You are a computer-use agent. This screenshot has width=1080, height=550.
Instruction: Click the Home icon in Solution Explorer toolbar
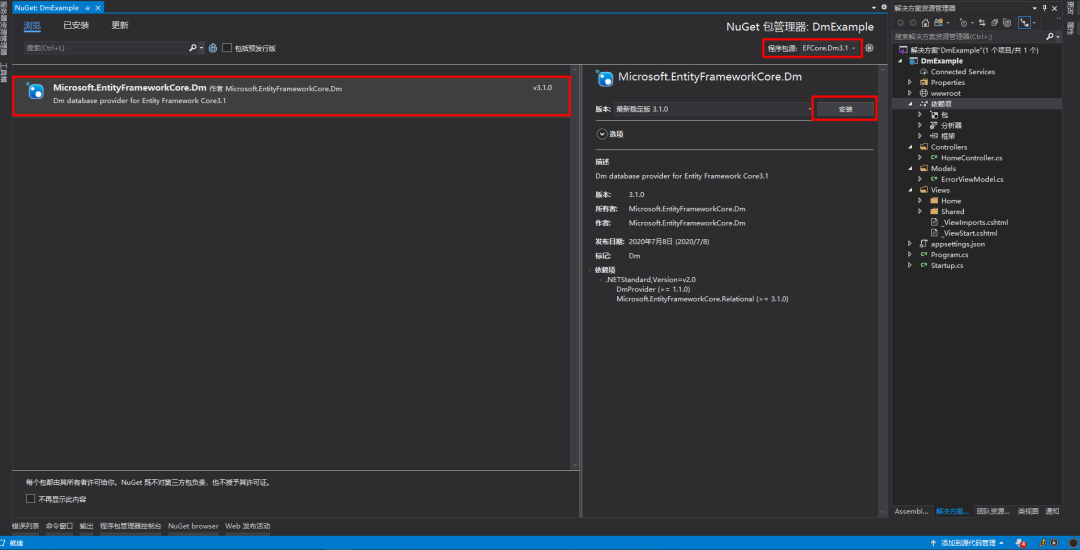coord(926,23)
